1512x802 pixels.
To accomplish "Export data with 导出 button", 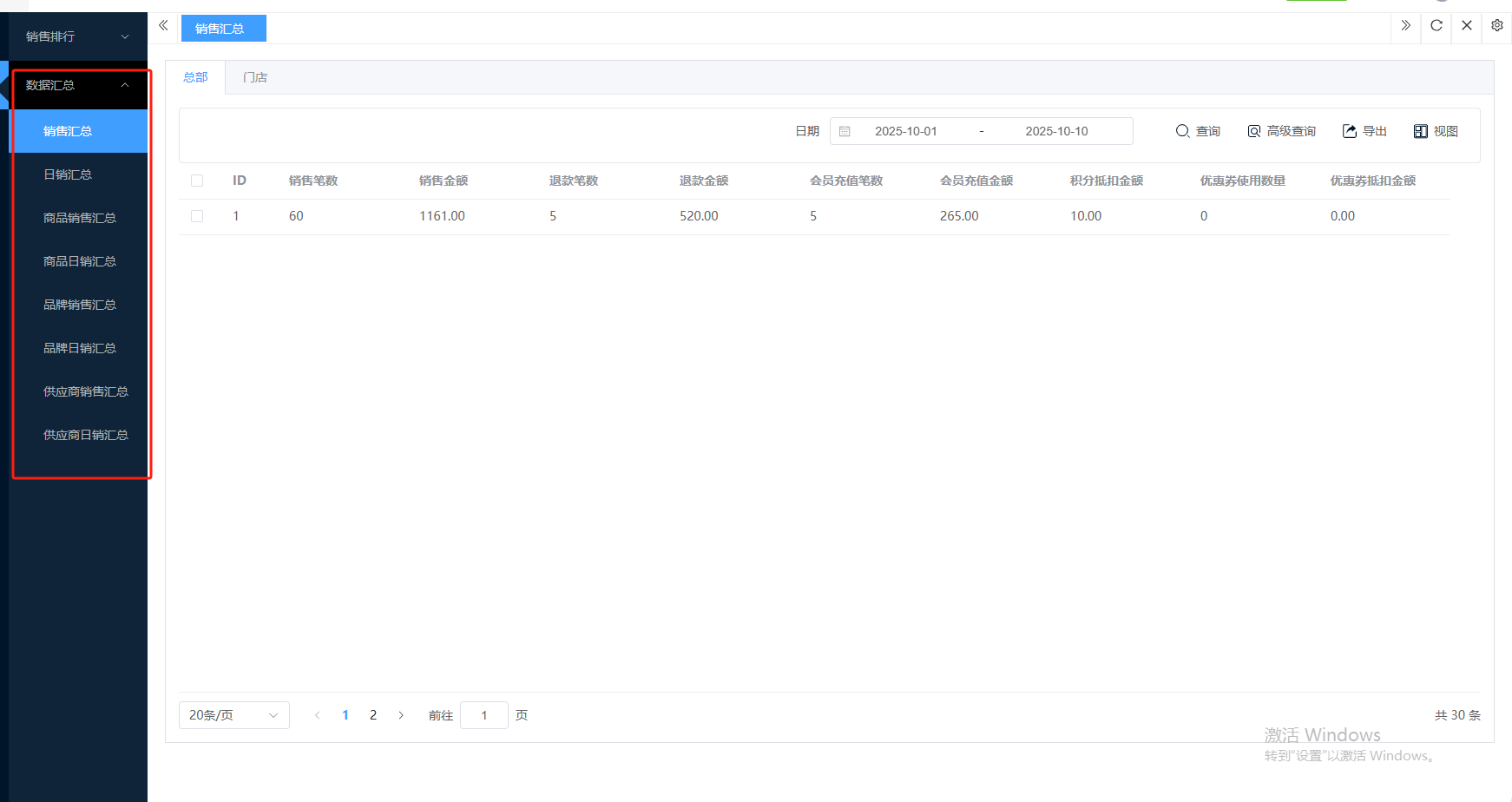I will [1364, 131].
